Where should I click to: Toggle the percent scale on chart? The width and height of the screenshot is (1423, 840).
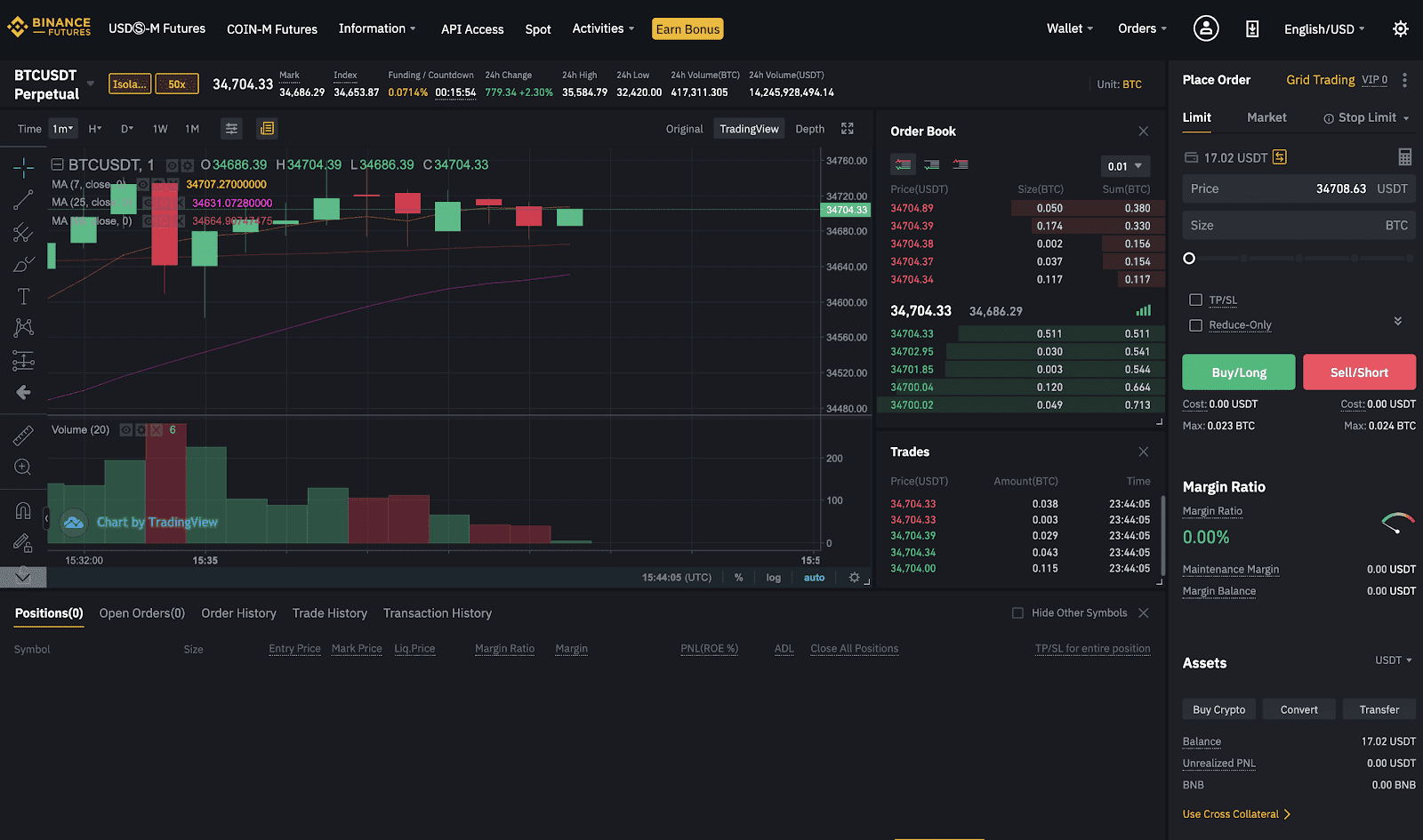[739, 578]
